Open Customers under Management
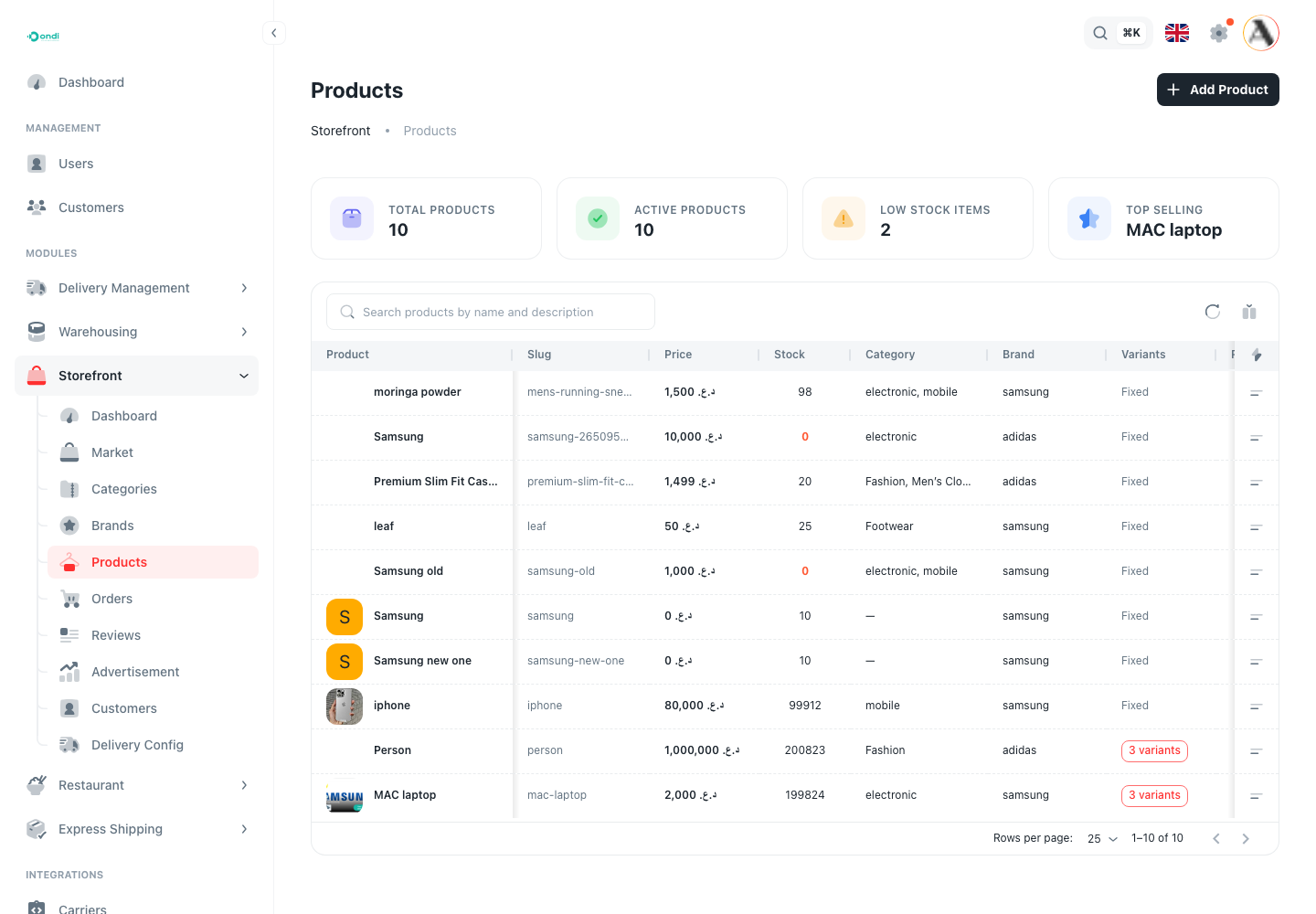1316x914 pixels. (137, 207)
